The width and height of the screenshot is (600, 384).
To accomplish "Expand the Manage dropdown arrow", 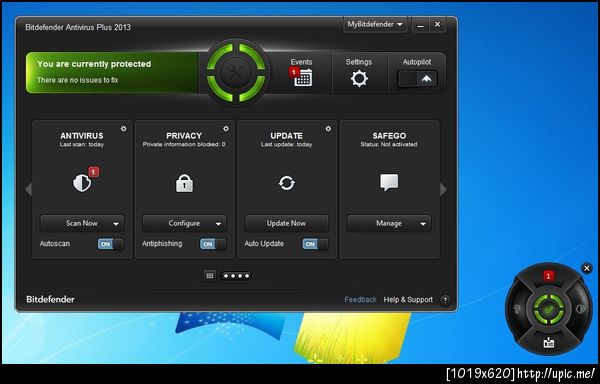I will [x=423, y=224].
